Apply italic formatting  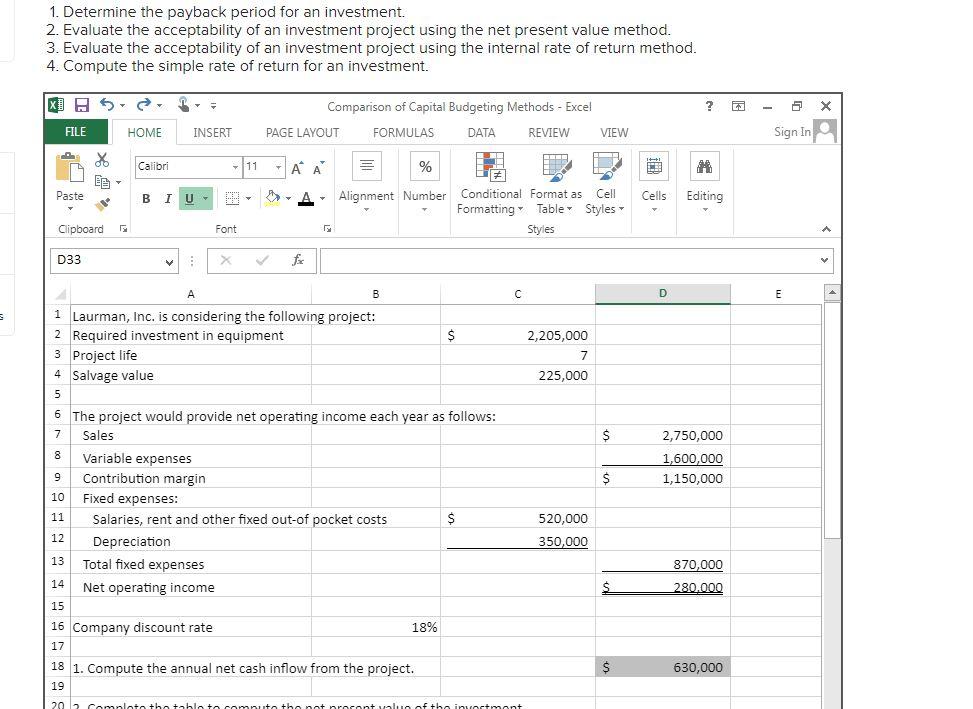pyautogui.click(x=168, y=198)
